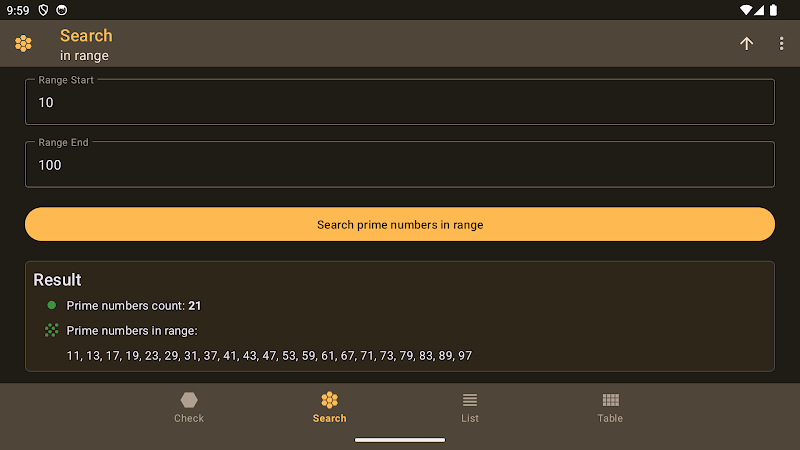The height and width of the screenshot is (450, 800).
Task: Focus the Range End input field
Action: (x=400, y=164)
